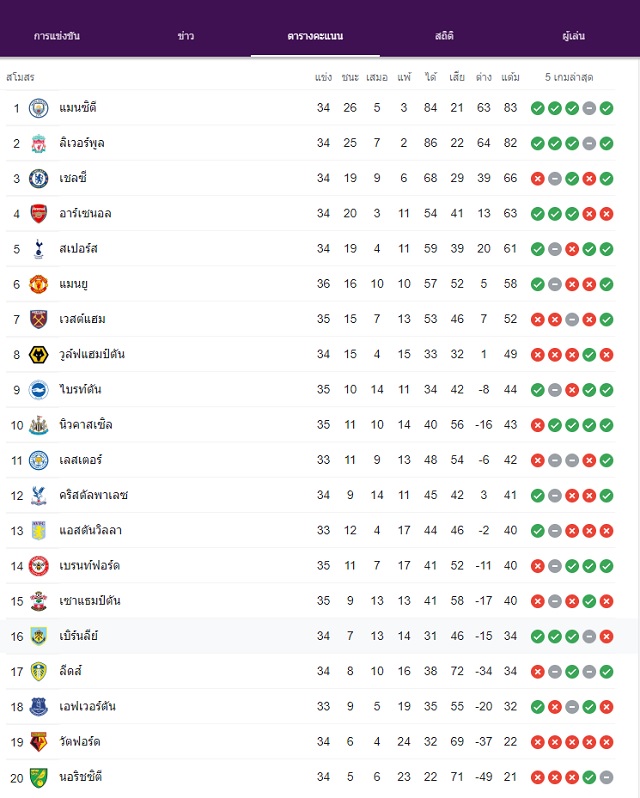The image size is (640, 798).
Task: Click the Watford club crest
Action: 39,742
